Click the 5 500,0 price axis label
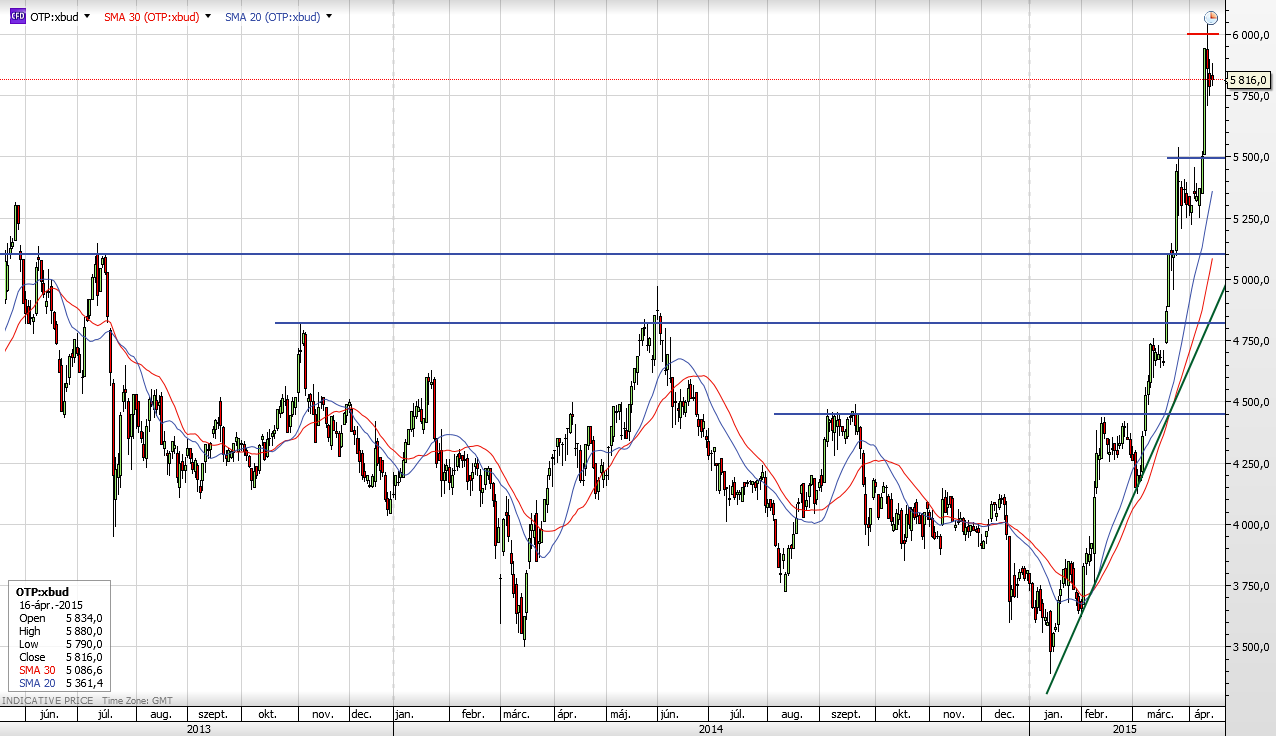The width and height of the screenshot is (1276, 736). [1250, 157]
